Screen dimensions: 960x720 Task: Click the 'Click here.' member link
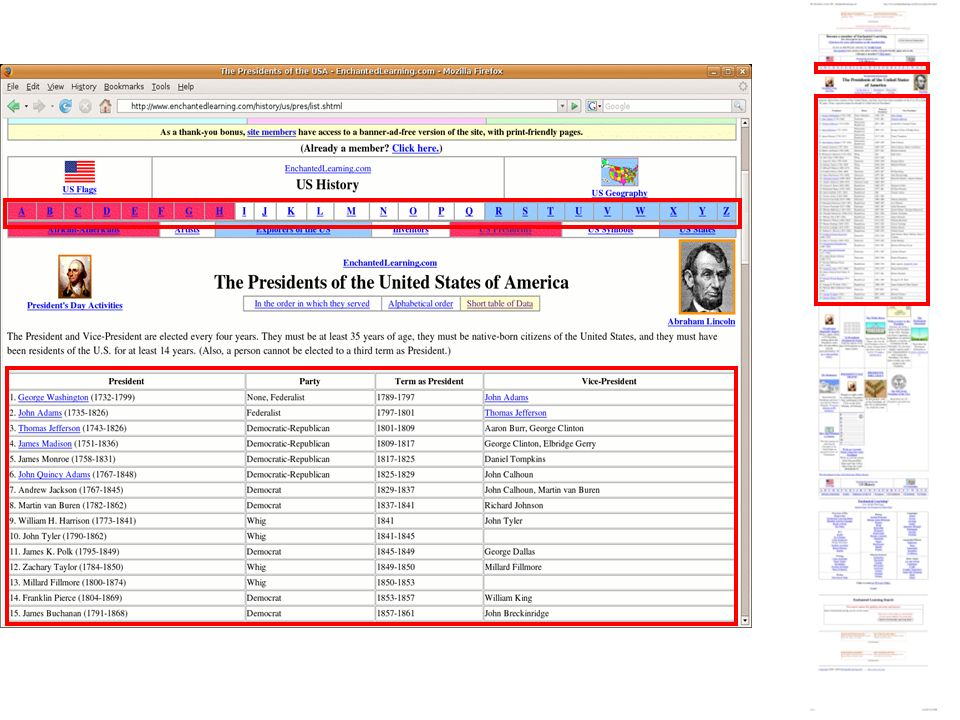415,148
